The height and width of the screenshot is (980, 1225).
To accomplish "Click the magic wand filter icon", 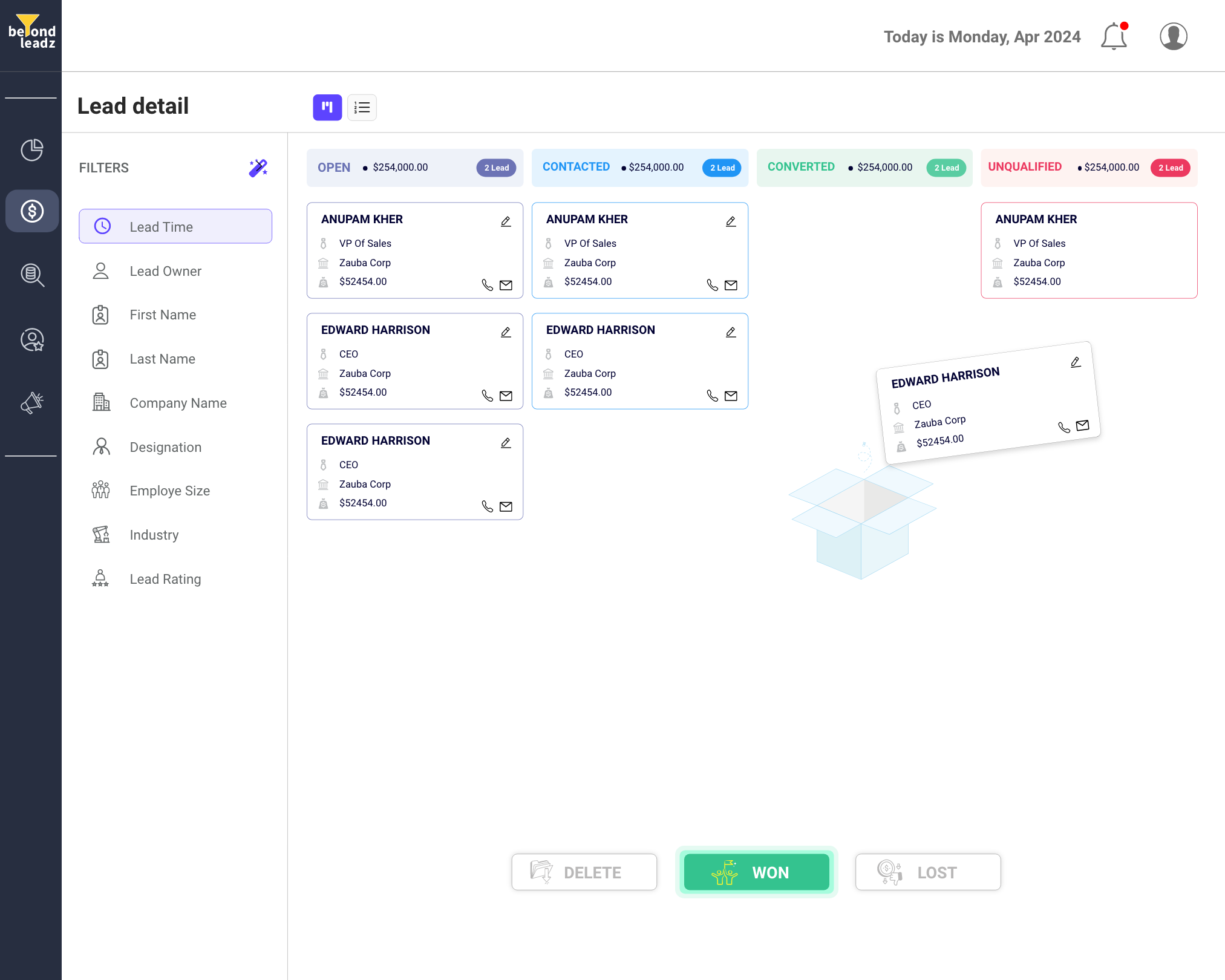I will pyautogui.click(x=258, y=168).
